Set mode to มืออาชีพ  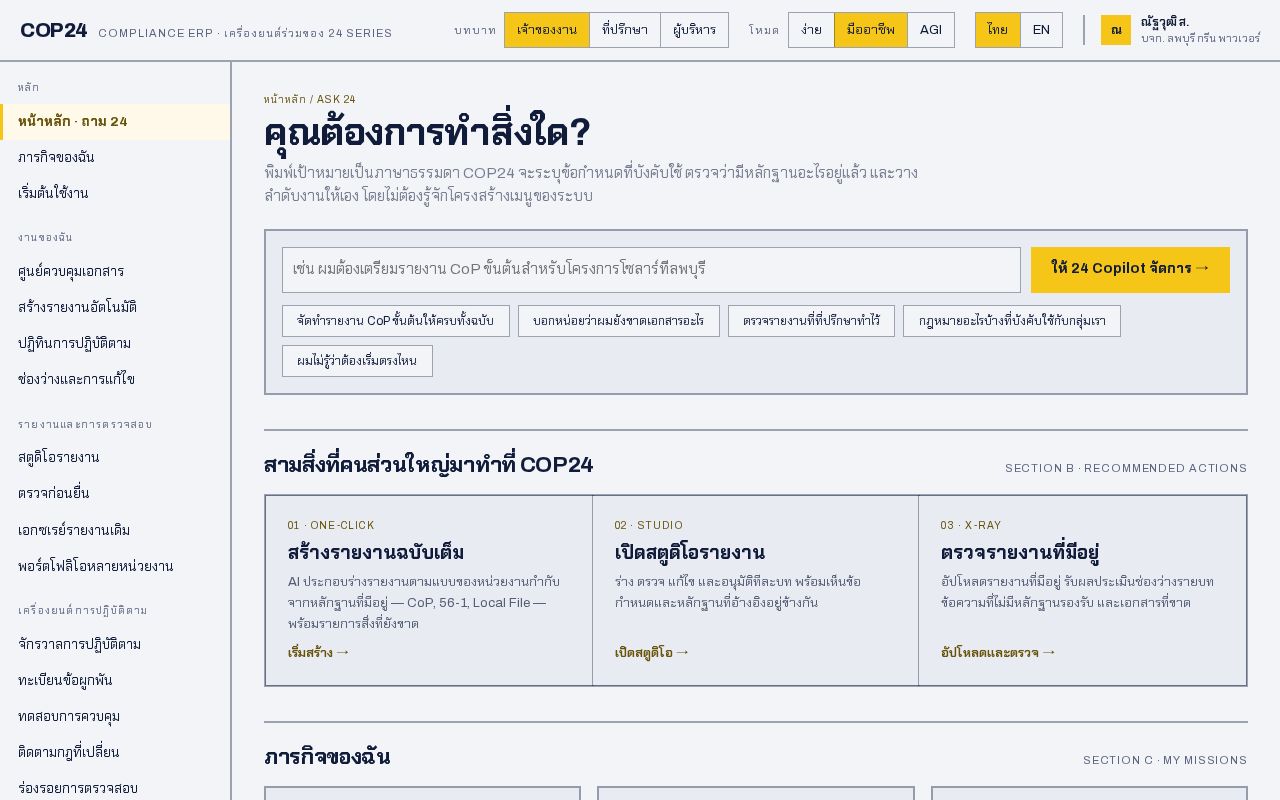tap(870, 30)
